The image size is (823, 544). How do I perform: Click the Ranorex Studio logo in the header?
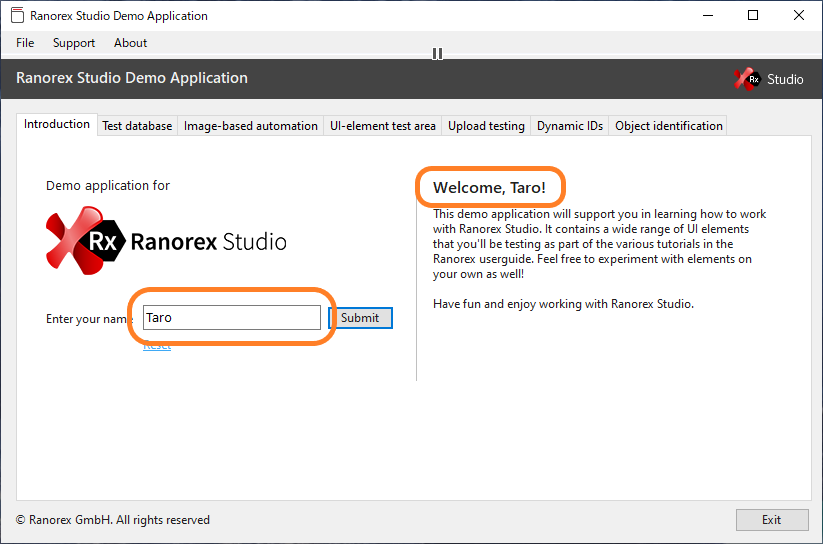pyautogui.click(x=768, y=79)
